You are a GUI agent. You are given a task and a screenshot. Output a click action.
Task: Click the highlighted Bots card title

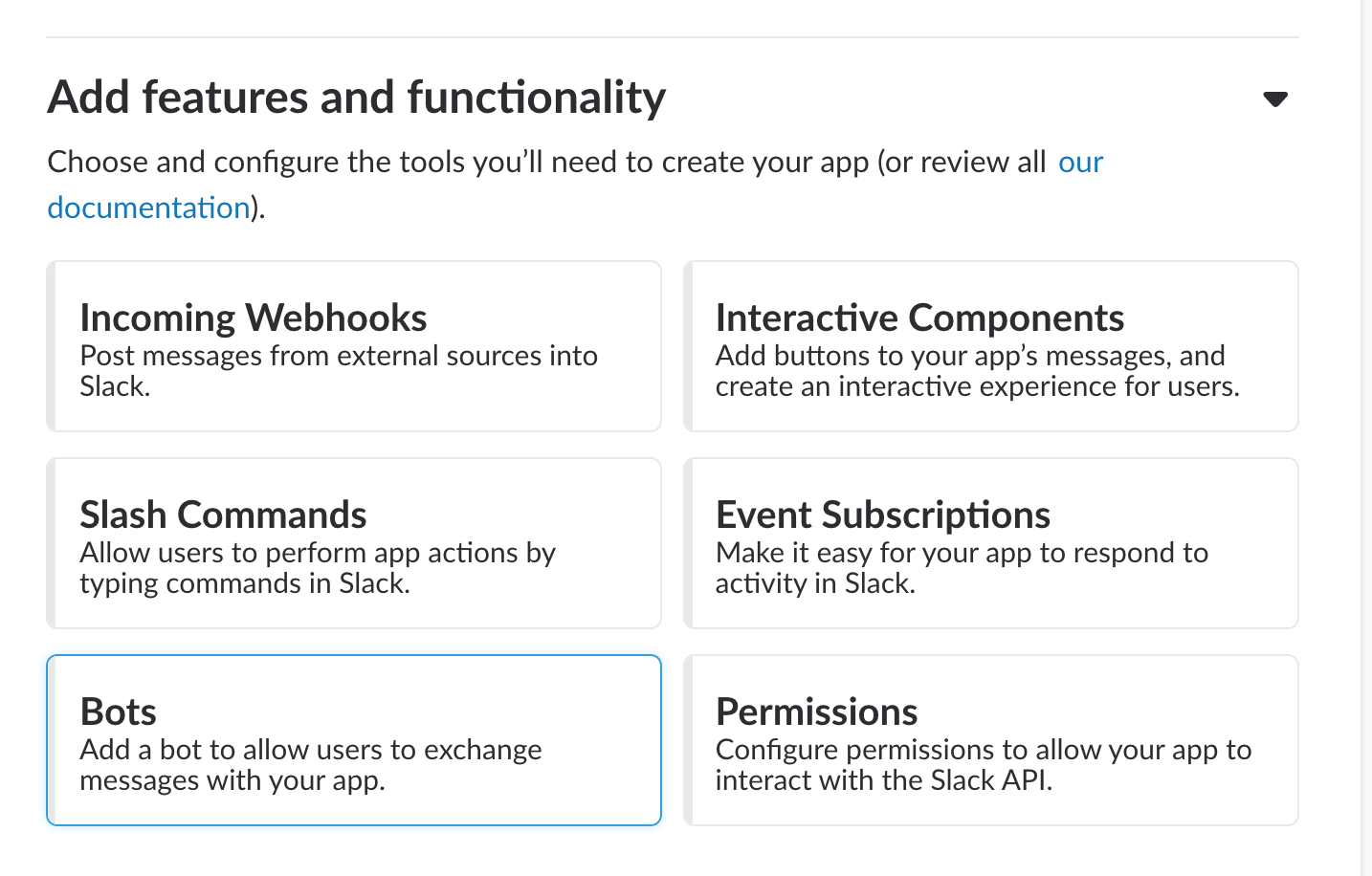point(118,712)
